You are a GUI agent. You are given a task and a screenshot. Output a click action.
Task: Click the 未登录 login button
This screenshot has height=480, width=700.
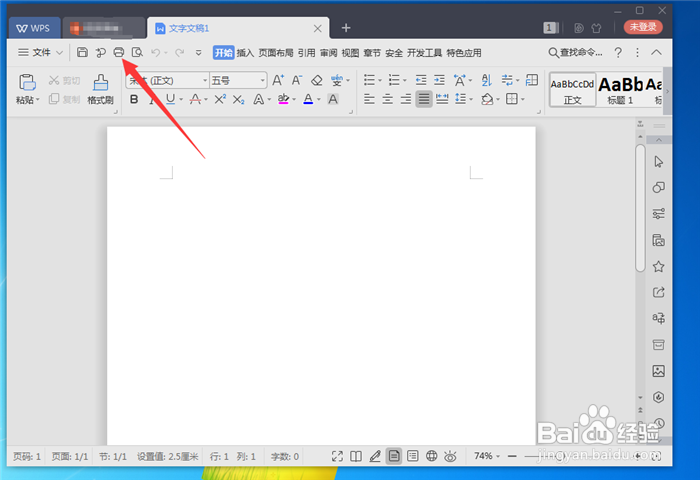point(643,27)
